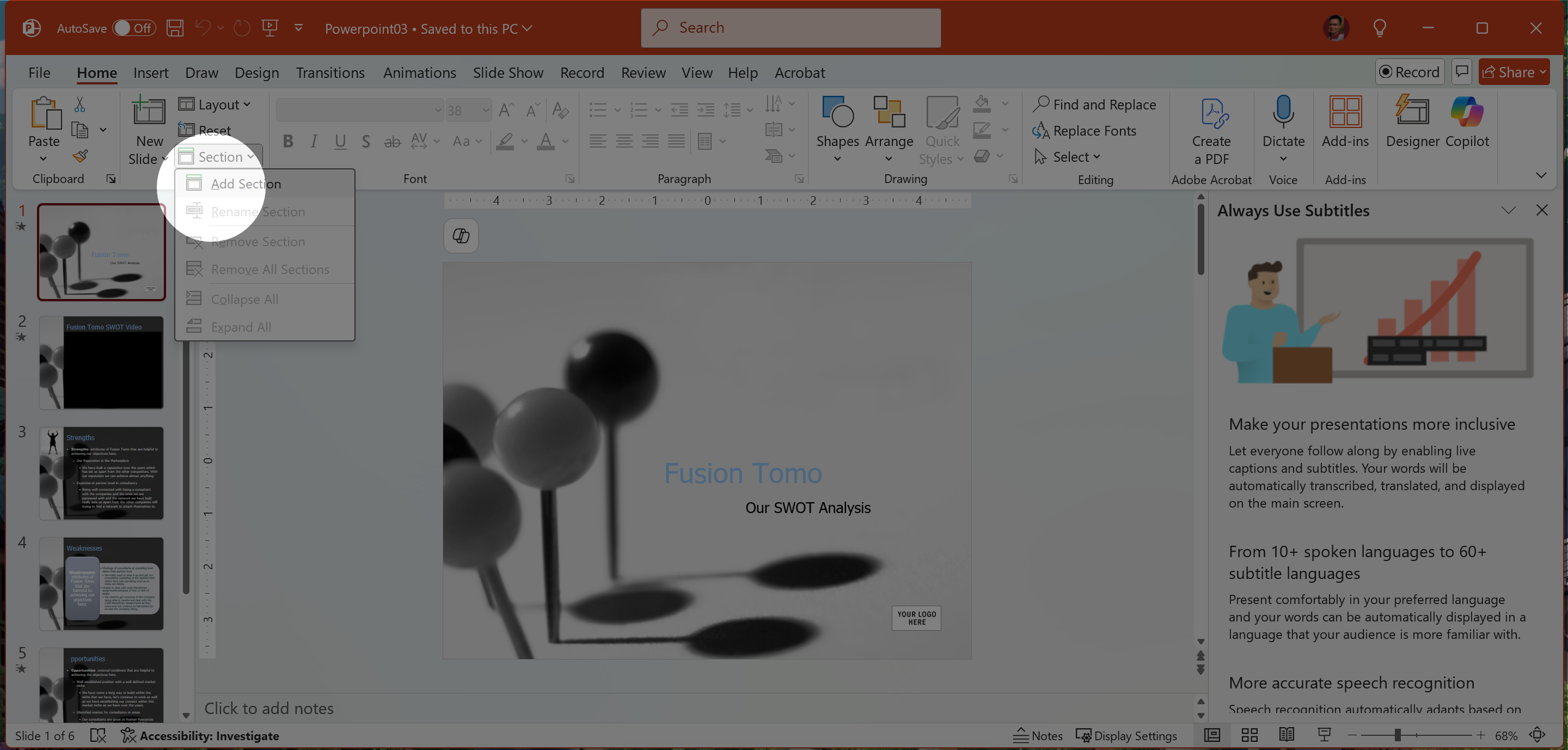Click the Dictate microphone icon
This screenshot has height=750, width=1568.
tap(1283, 114)
